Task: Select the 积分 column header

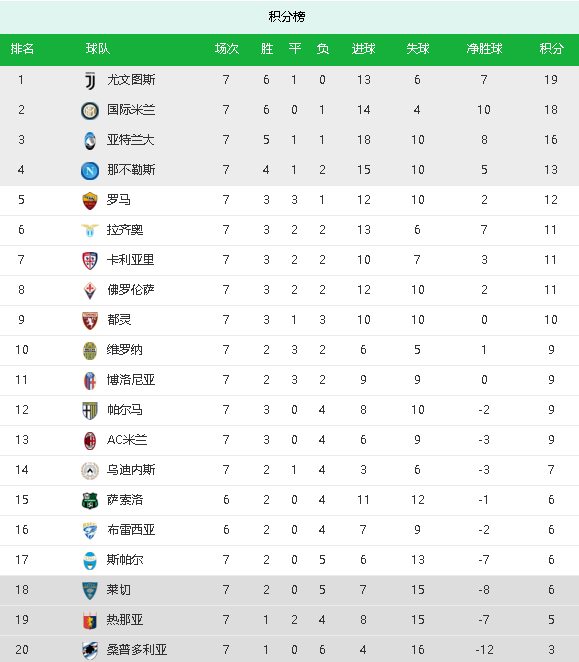Action: coord(551,49)
